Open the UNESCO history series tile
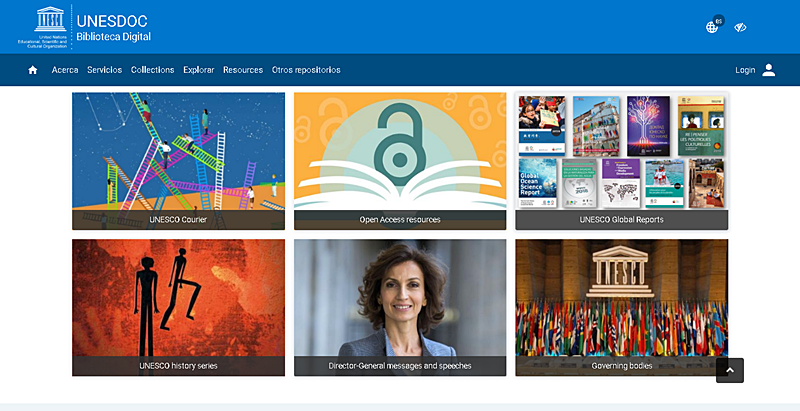800x411 pixels. pos(179,307)
